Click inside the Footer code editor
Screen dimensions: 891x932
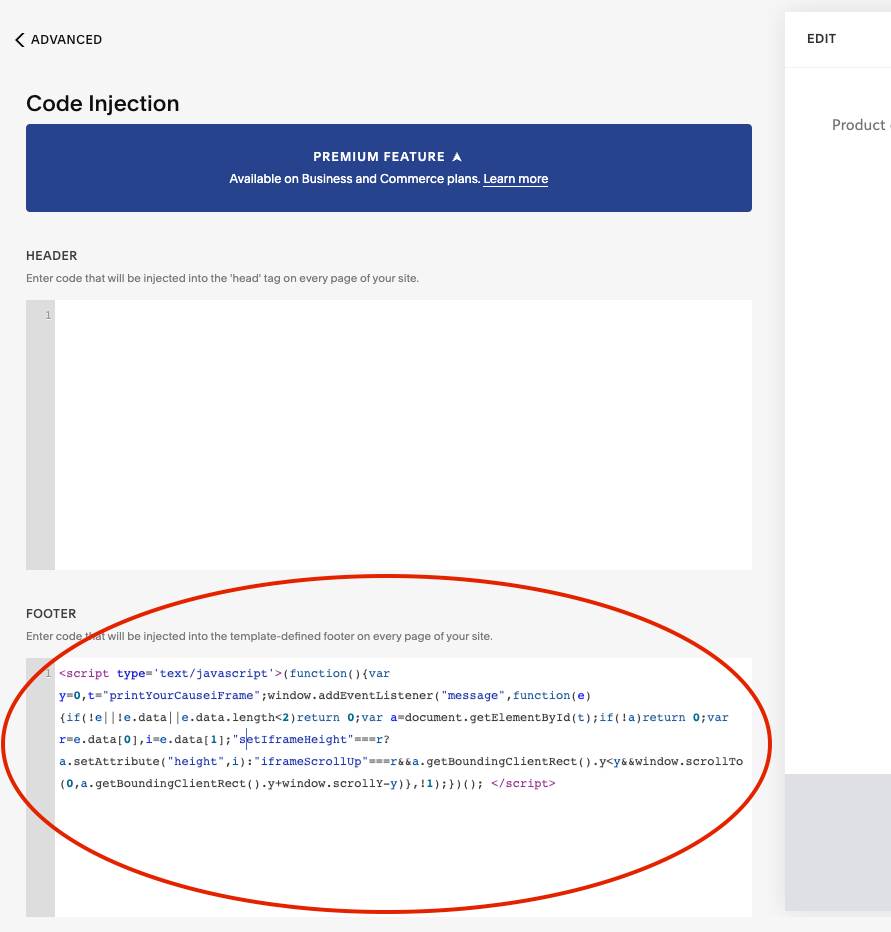(403, 787)
